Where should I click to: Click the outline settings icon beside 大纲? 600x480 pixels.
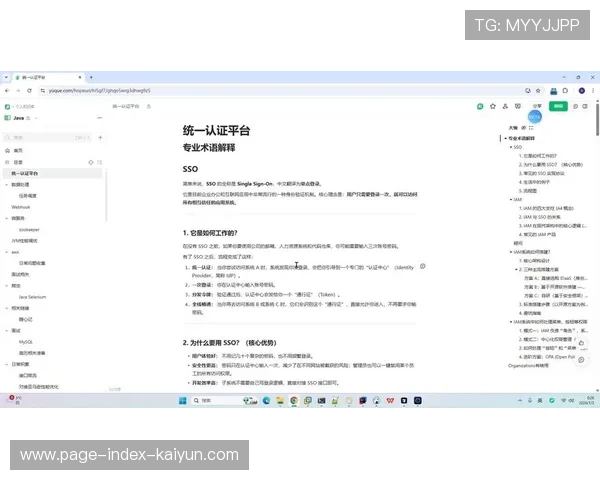tap(523, 128)
